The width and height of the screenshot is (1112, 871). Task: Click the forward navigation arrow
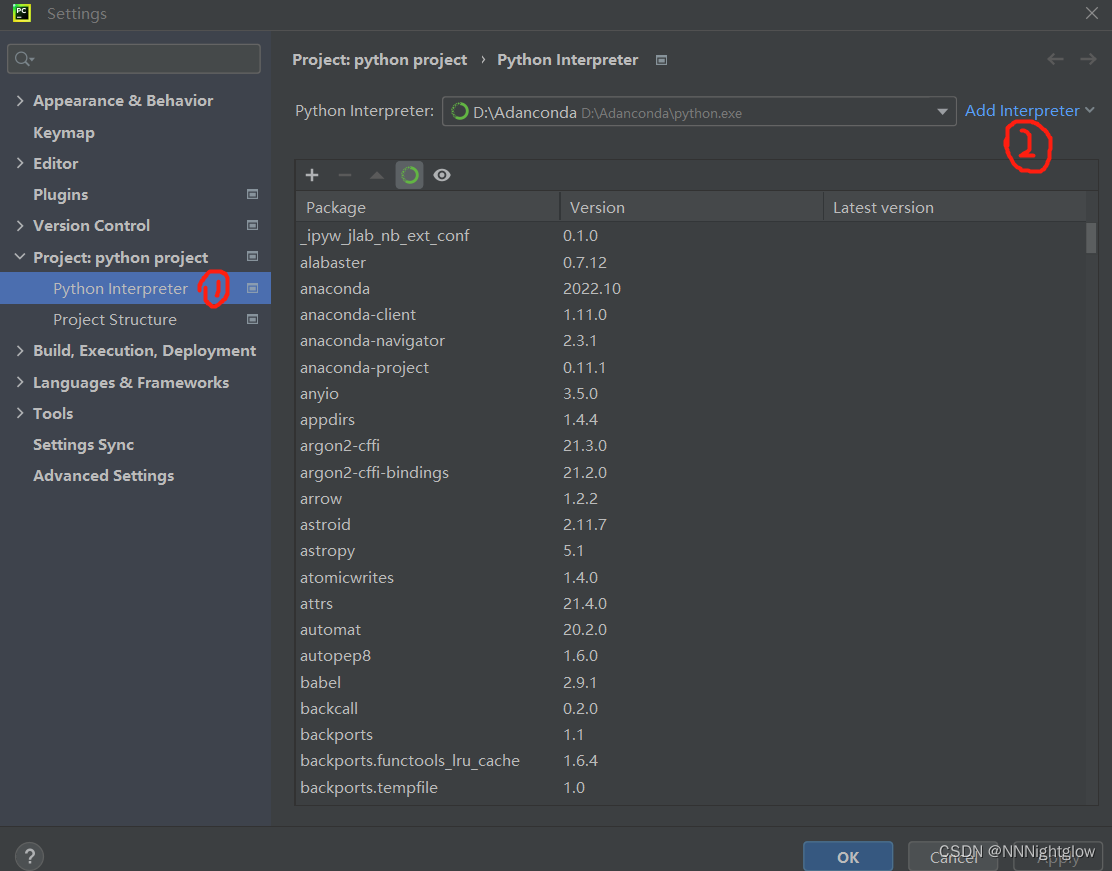point(1089,60)
